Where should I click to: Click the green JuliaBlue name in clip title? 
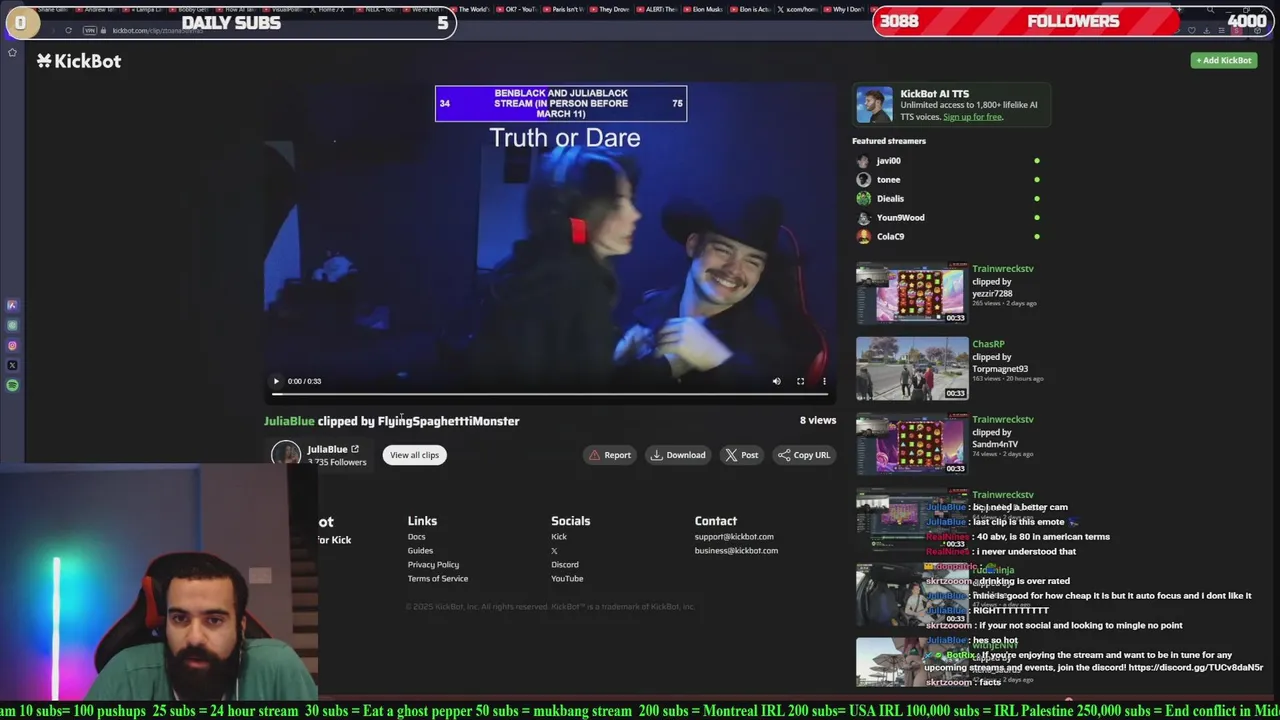(x=289, y=421)
